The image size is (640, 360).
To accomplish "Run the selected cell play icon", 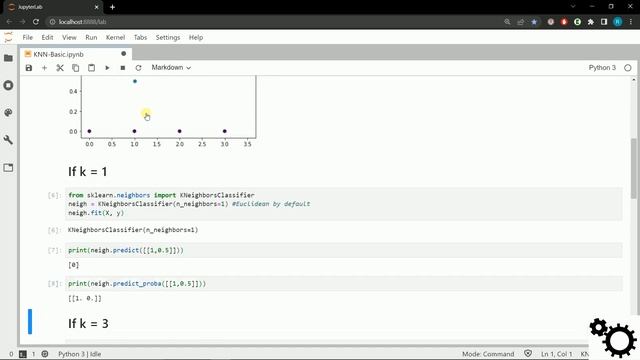I will 107,68.
